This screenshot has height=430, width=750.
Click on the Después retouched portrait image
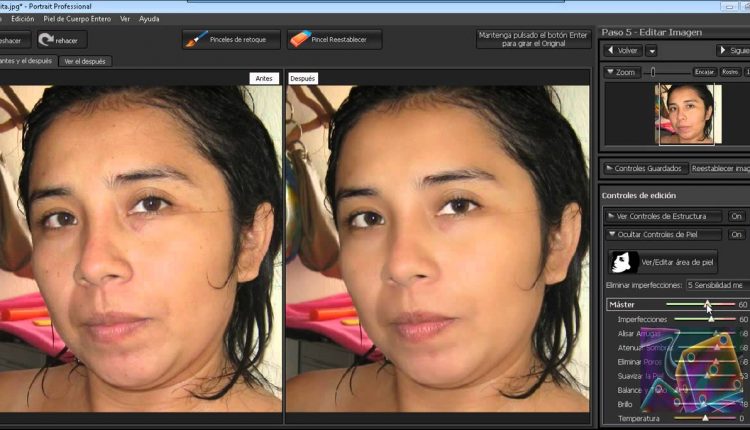pos(438,249)
